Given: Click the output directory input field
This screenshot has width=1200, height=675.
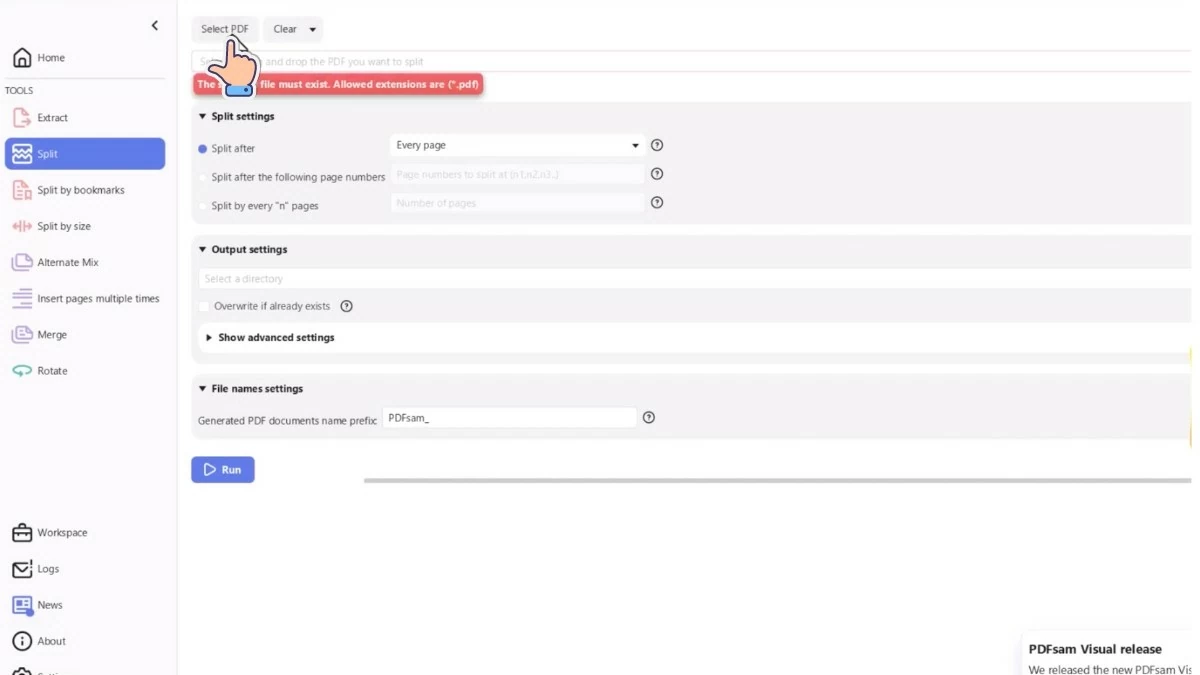Looking at the screenshot, I should point(690,279).
